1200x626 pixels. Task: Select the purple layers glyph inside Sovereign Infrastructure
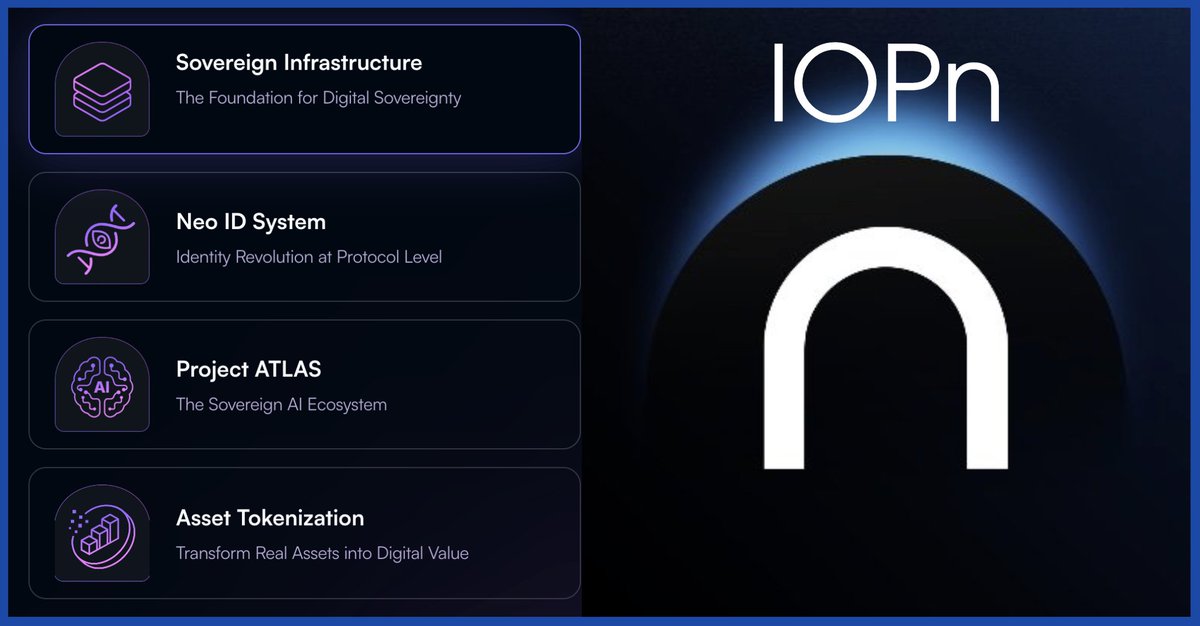pos(101,86)
